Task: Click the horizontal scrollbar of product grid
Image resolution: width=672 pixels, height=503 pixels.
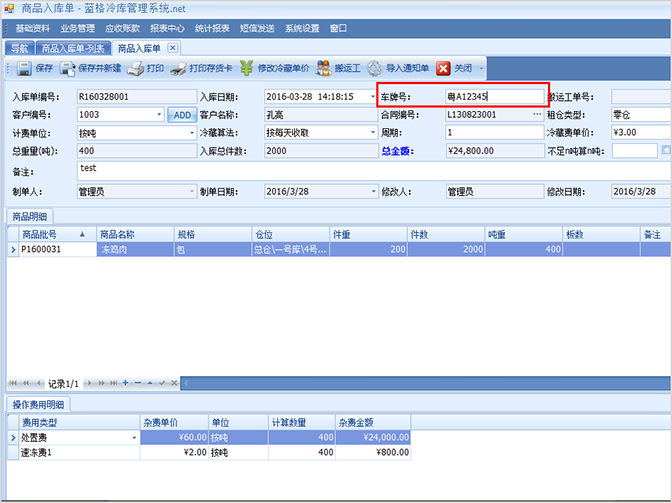Action: [426, 383]
